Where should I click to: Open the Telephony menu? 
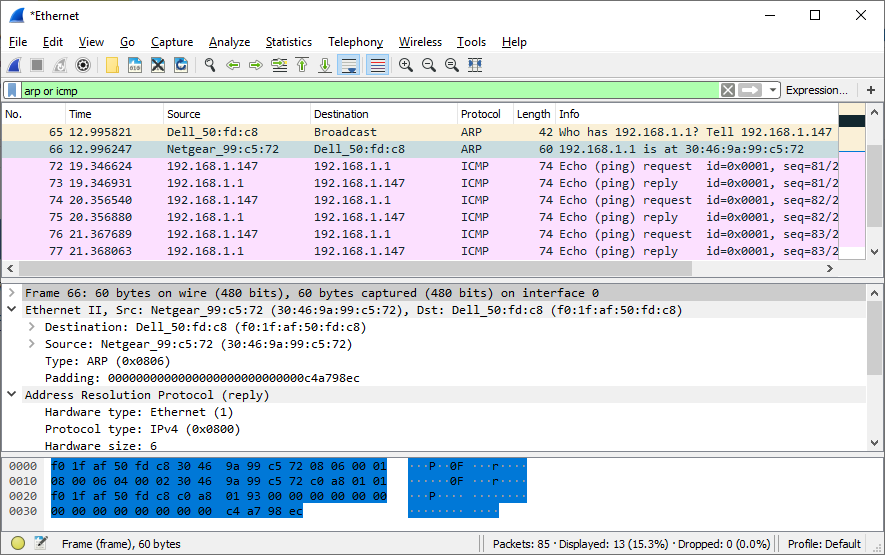355,42
